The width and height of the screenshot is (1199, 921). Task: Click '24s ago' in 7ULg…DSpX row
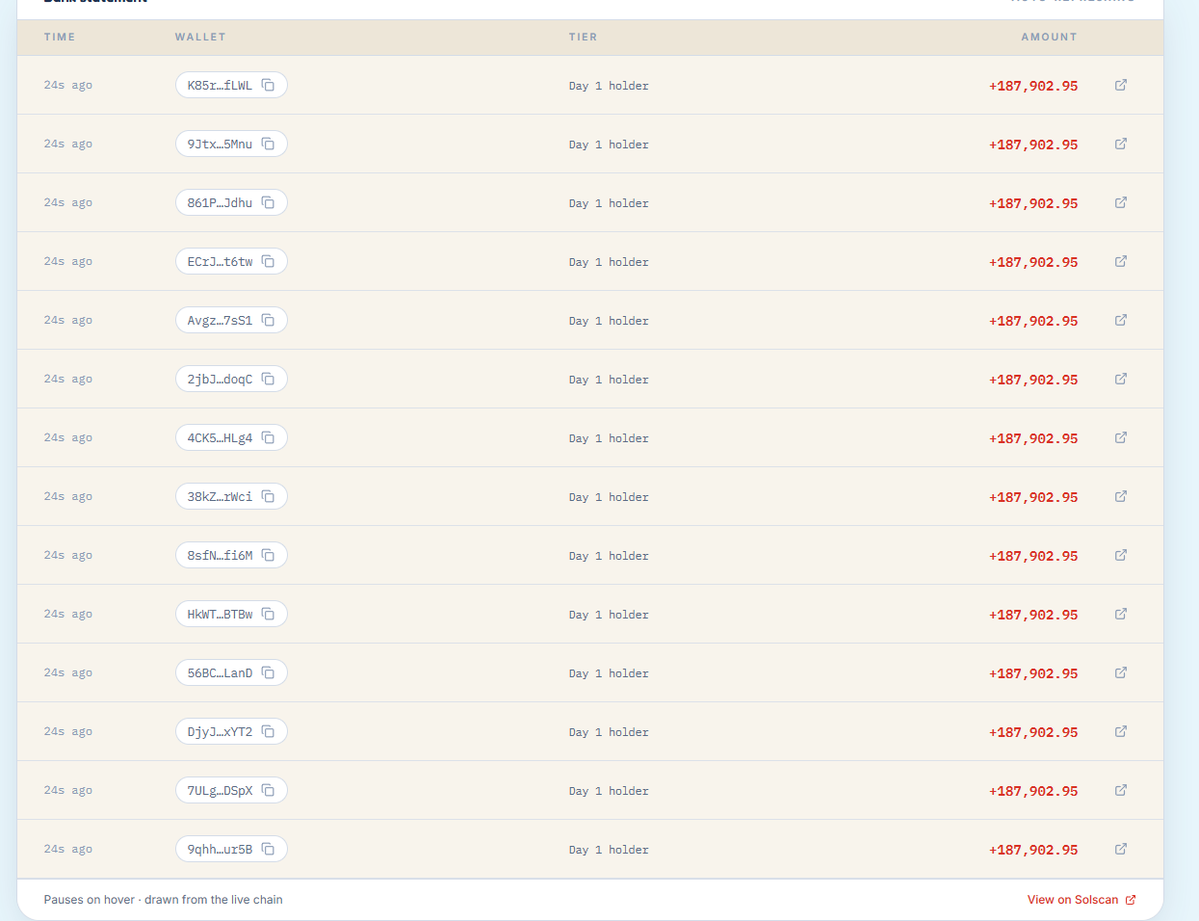68,790
